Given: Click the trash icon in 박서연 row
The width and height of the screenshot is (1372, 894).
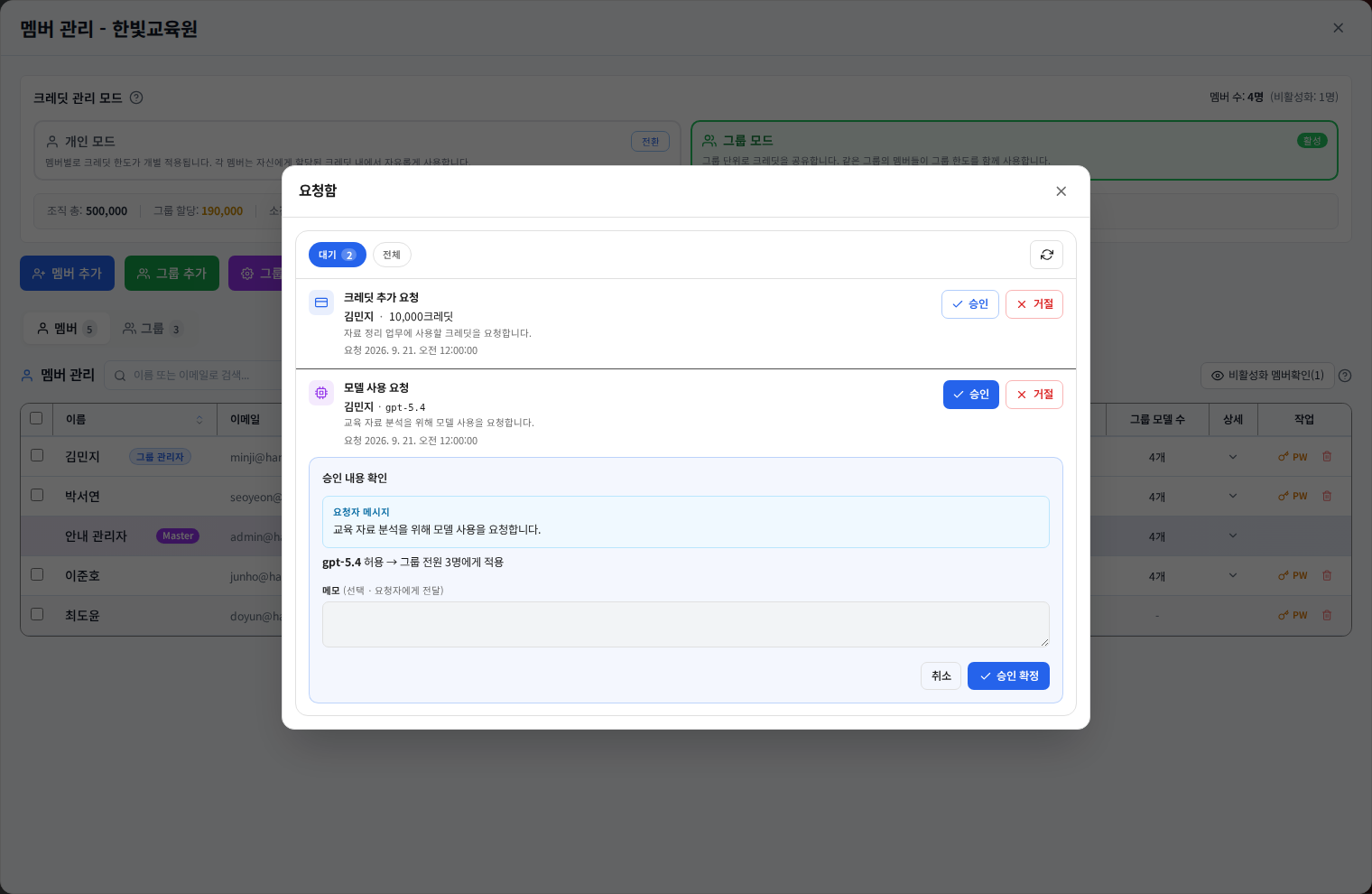Looking at the screenshot, I should 1327,497.
